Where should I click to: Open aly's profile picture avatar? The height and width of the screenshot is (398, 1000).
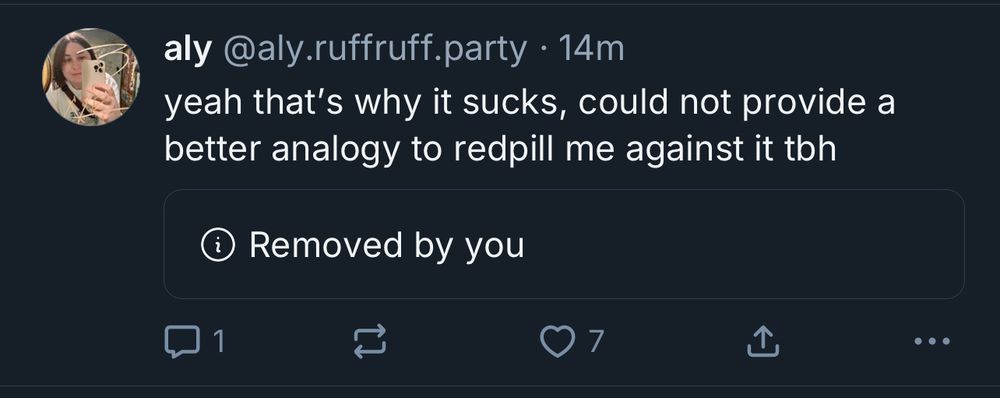[x=91, y=77]
